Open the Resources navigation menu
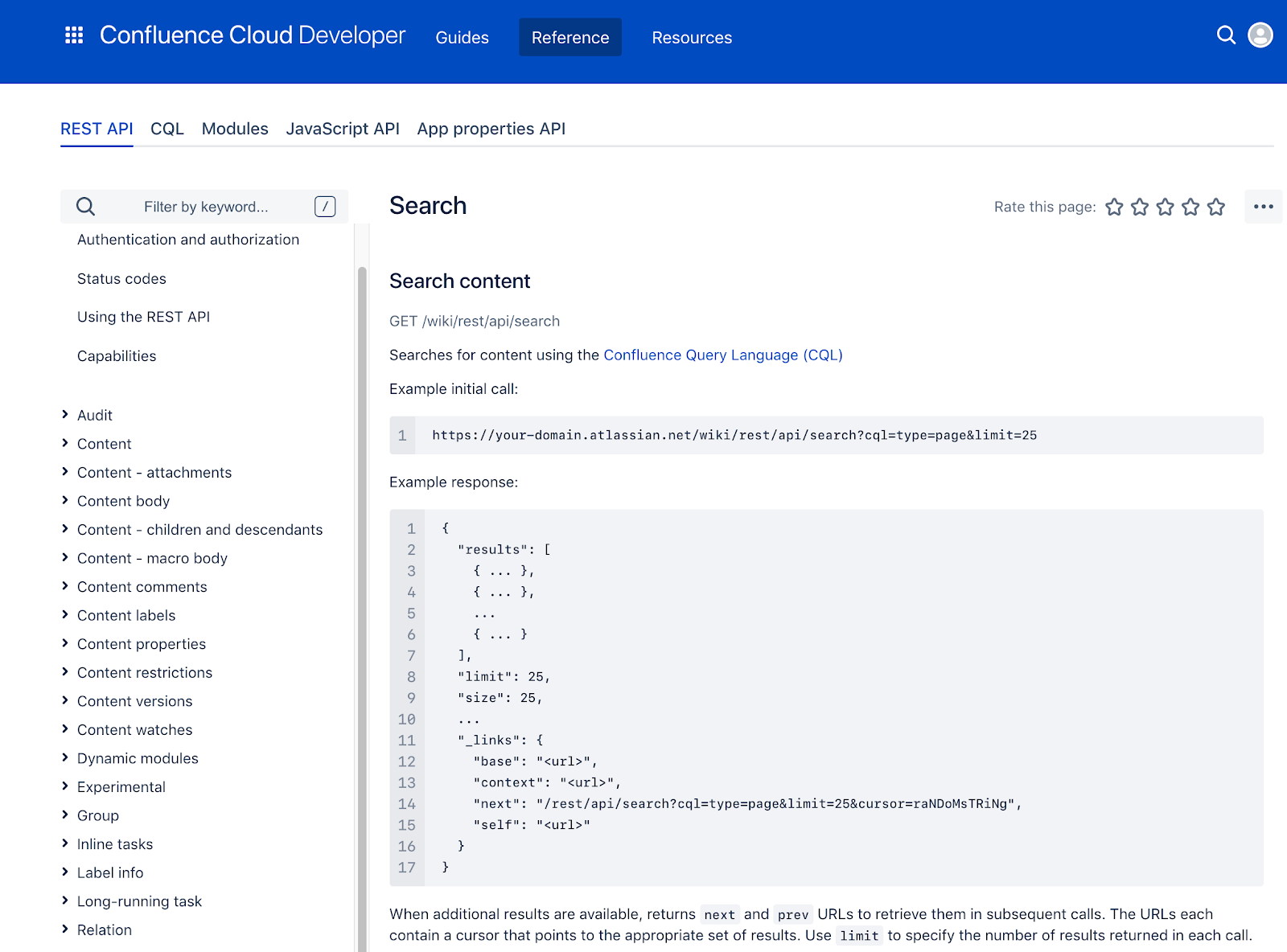 692,37
